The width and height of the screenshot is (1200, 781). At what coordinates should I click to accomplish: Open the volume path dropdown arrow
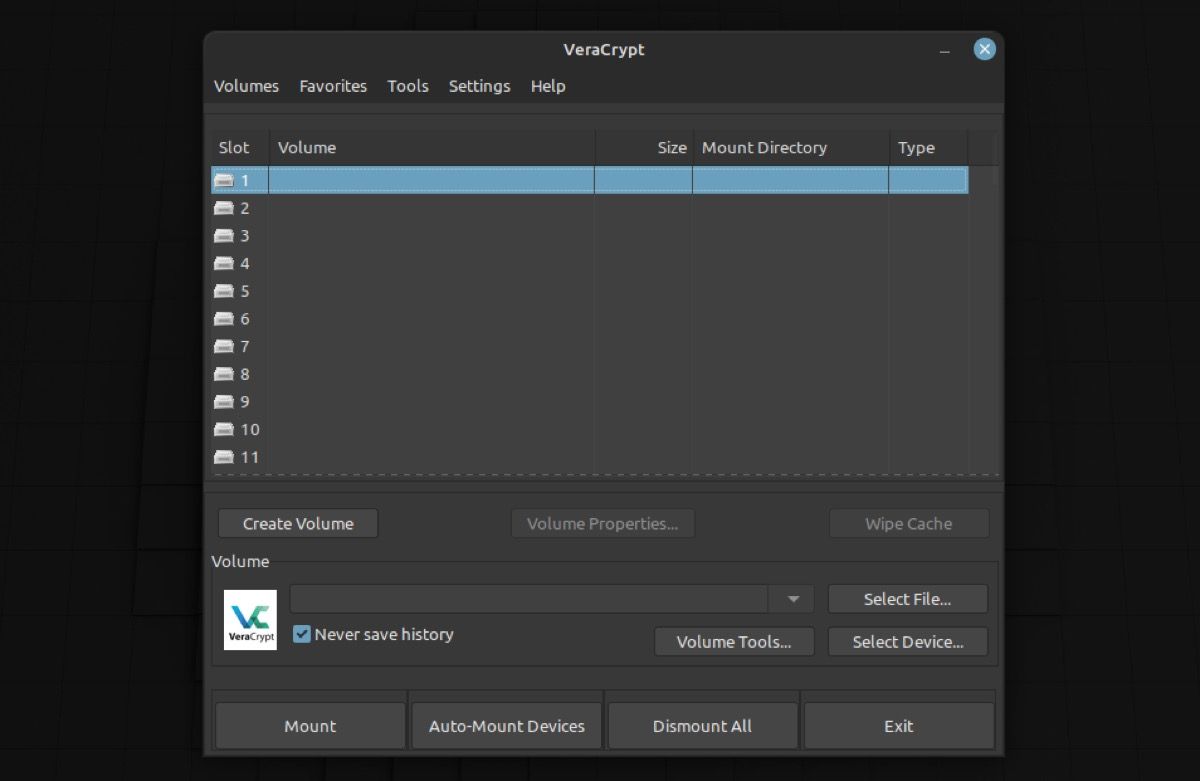pyautogui.click(x=793, y=598)
